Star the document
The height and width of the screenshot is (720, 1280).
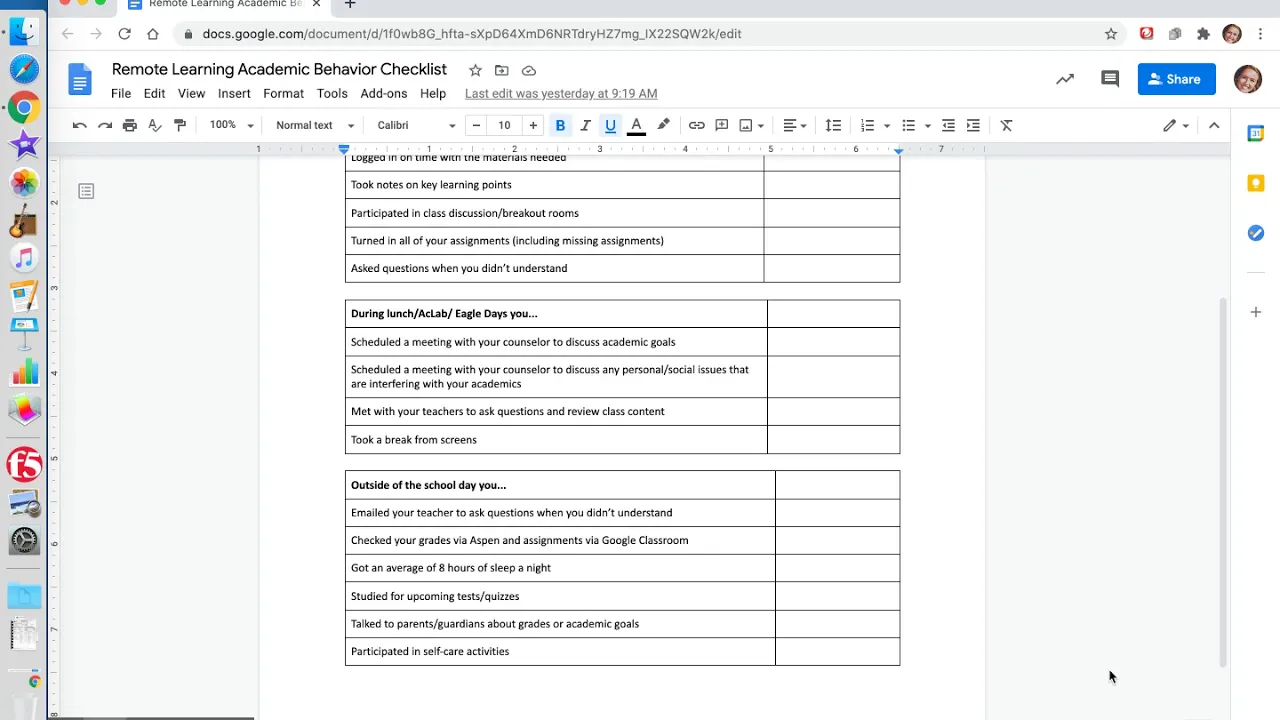tap(475, 70)
